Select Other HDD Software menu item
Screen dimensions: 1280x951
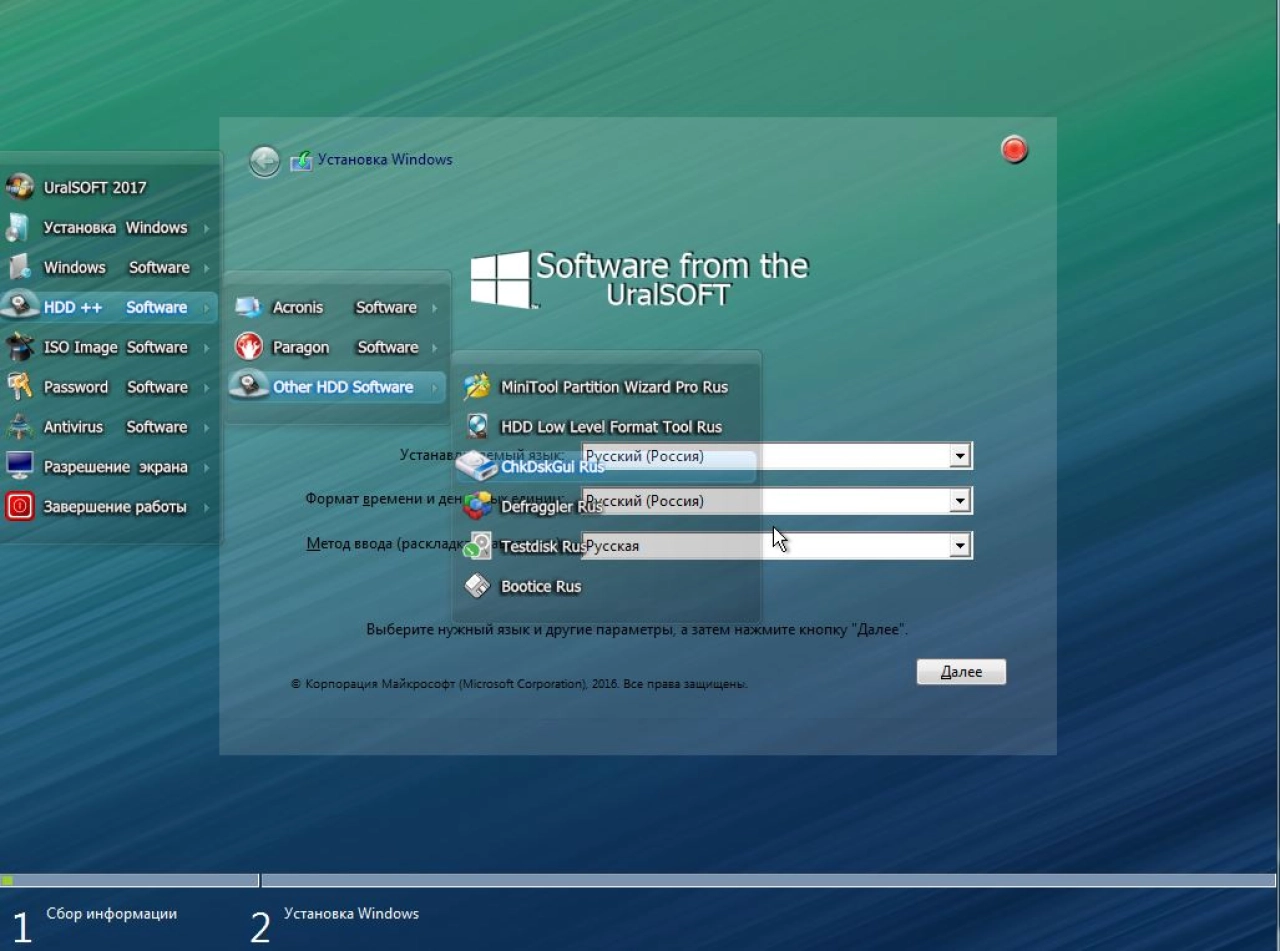click(338, 387)
